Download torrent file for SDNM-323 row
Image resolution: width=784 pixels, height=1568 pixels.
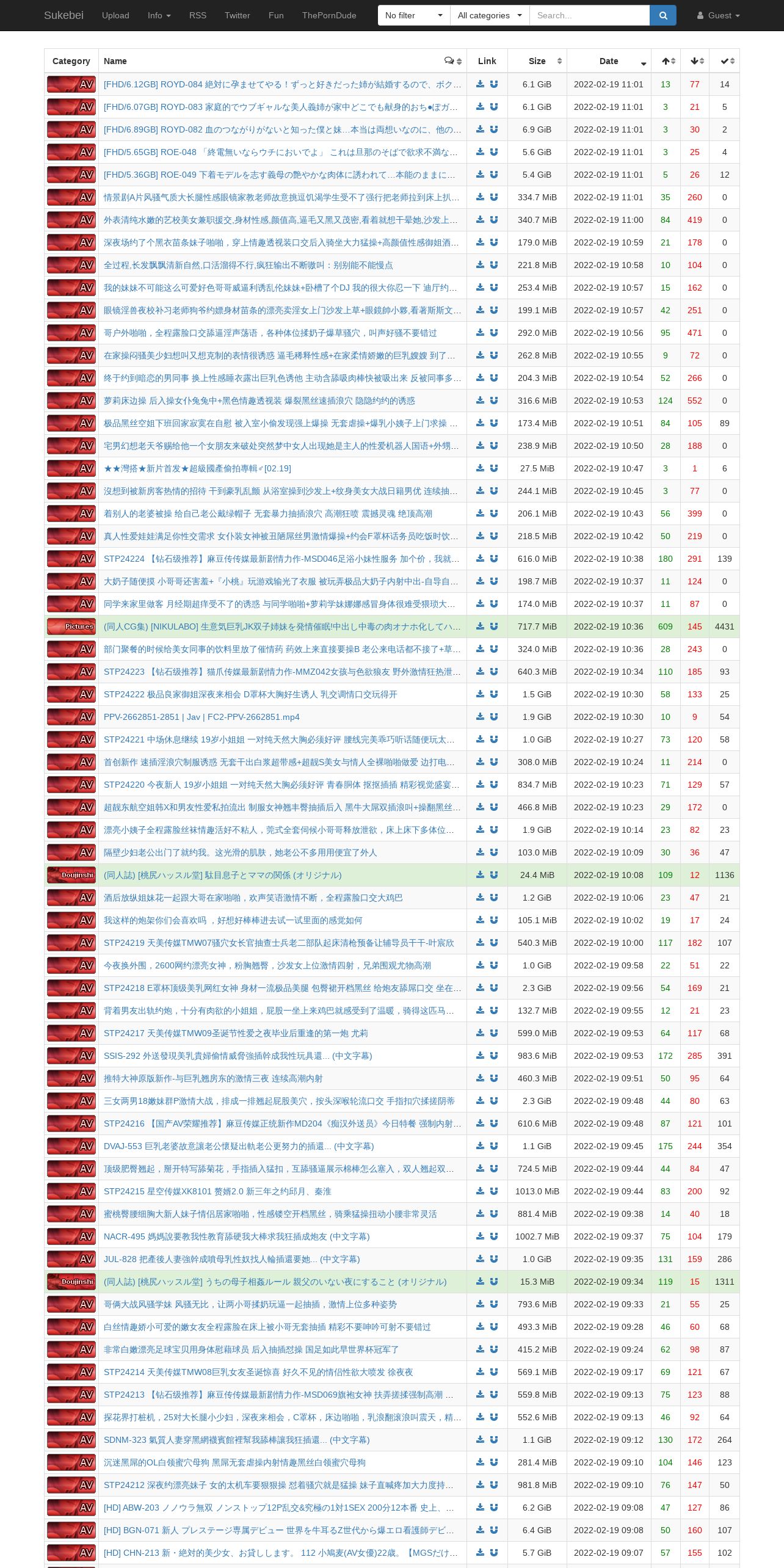[x=481, y=1440]
